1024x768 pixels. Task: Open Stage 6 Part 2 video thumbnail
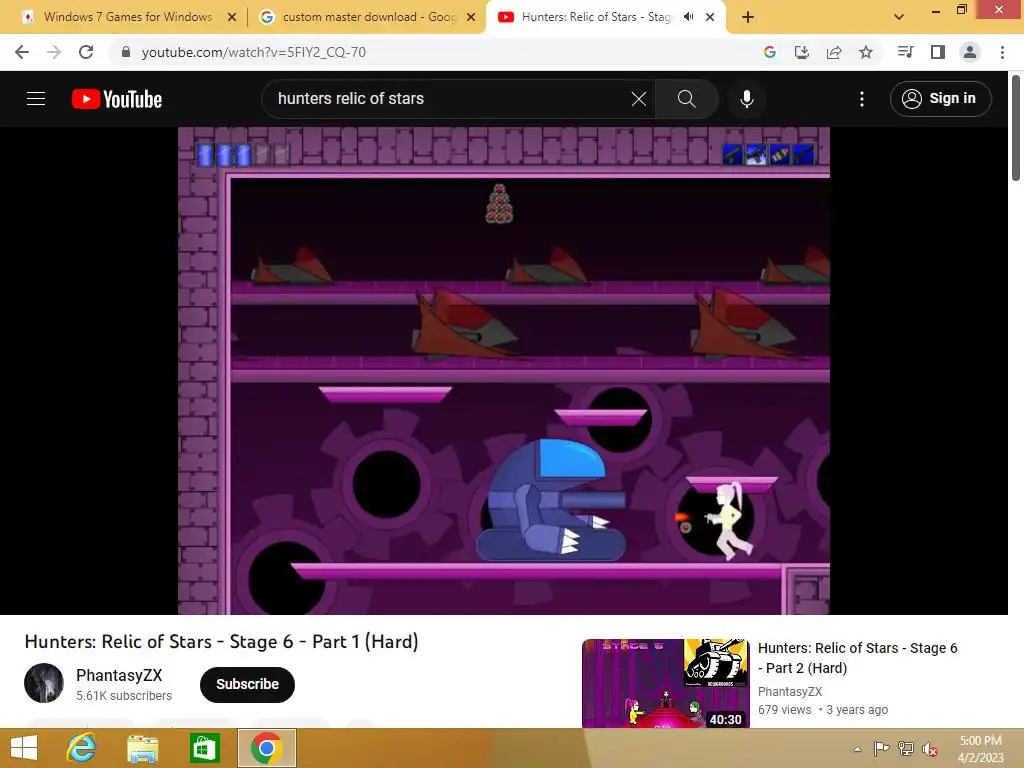(665, 683)
